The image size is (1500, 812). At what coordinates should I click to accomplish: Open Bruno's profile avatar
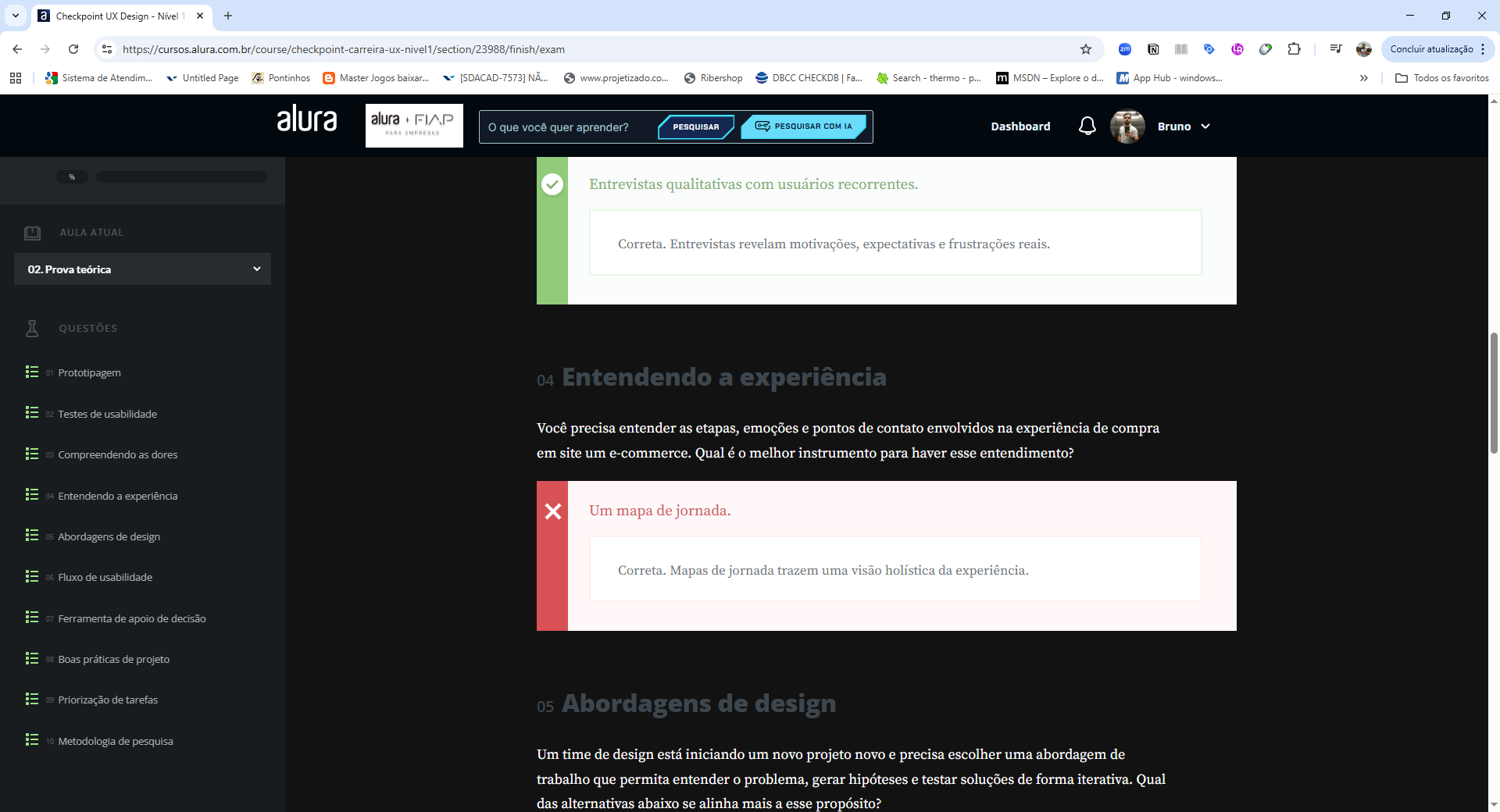point(1127,126)
